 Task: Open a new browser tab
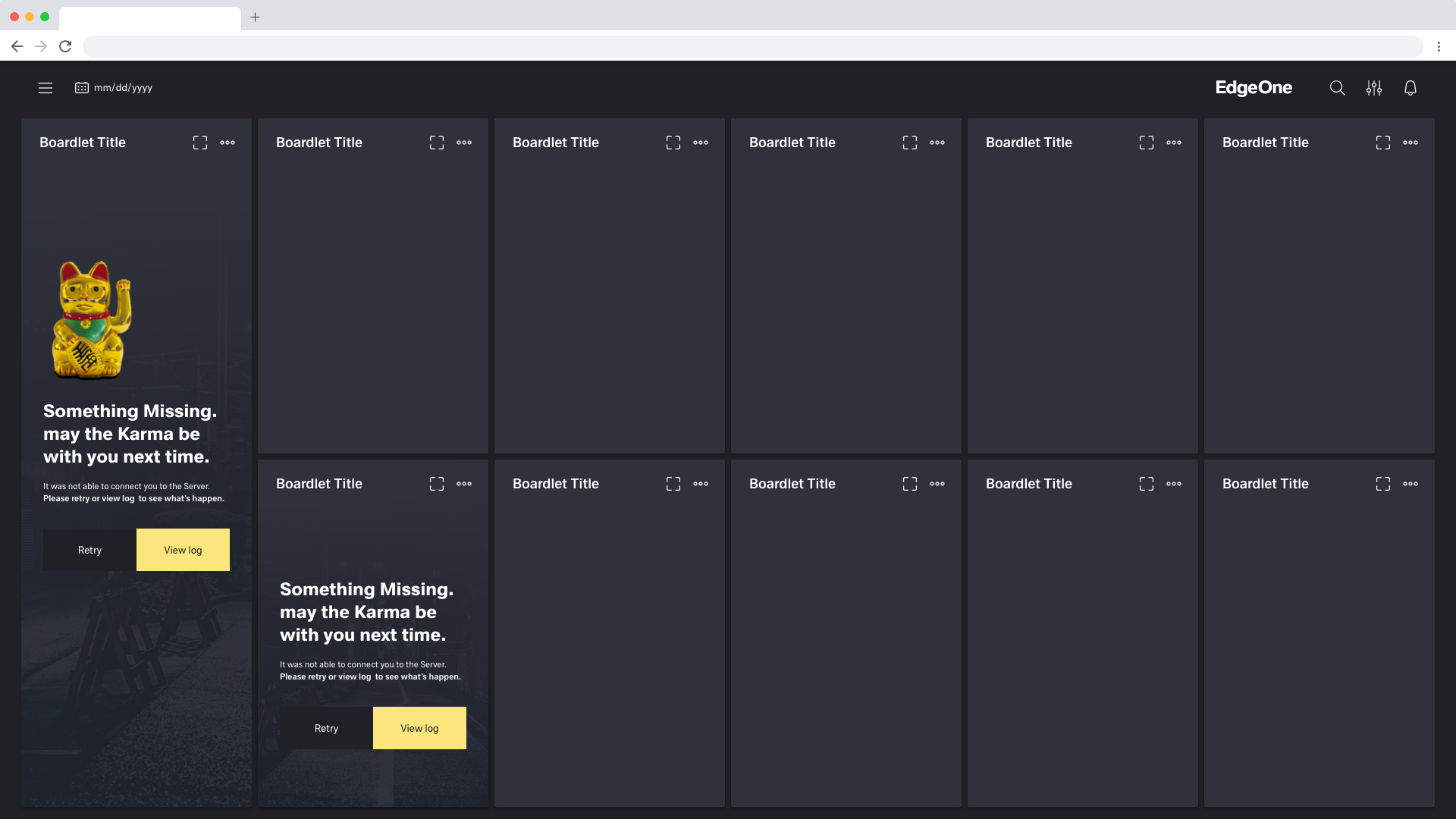pos(256,17)
